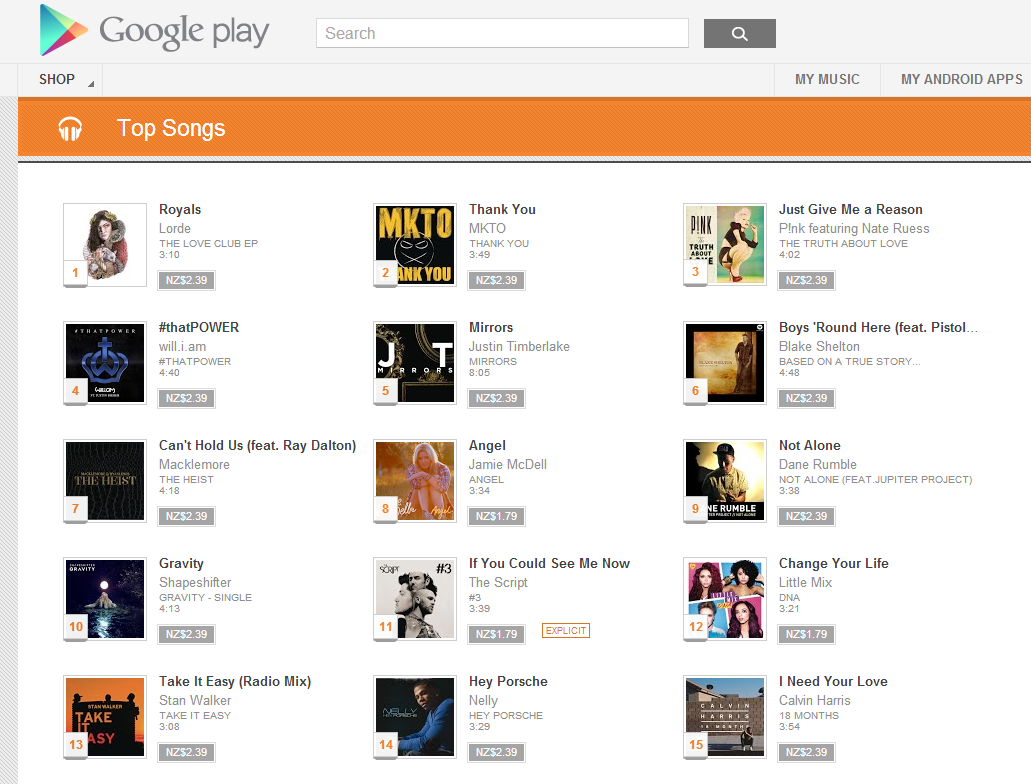Open the song "Mirrors"
This screenshot has height=784, width=1031.
click(492, 327)
